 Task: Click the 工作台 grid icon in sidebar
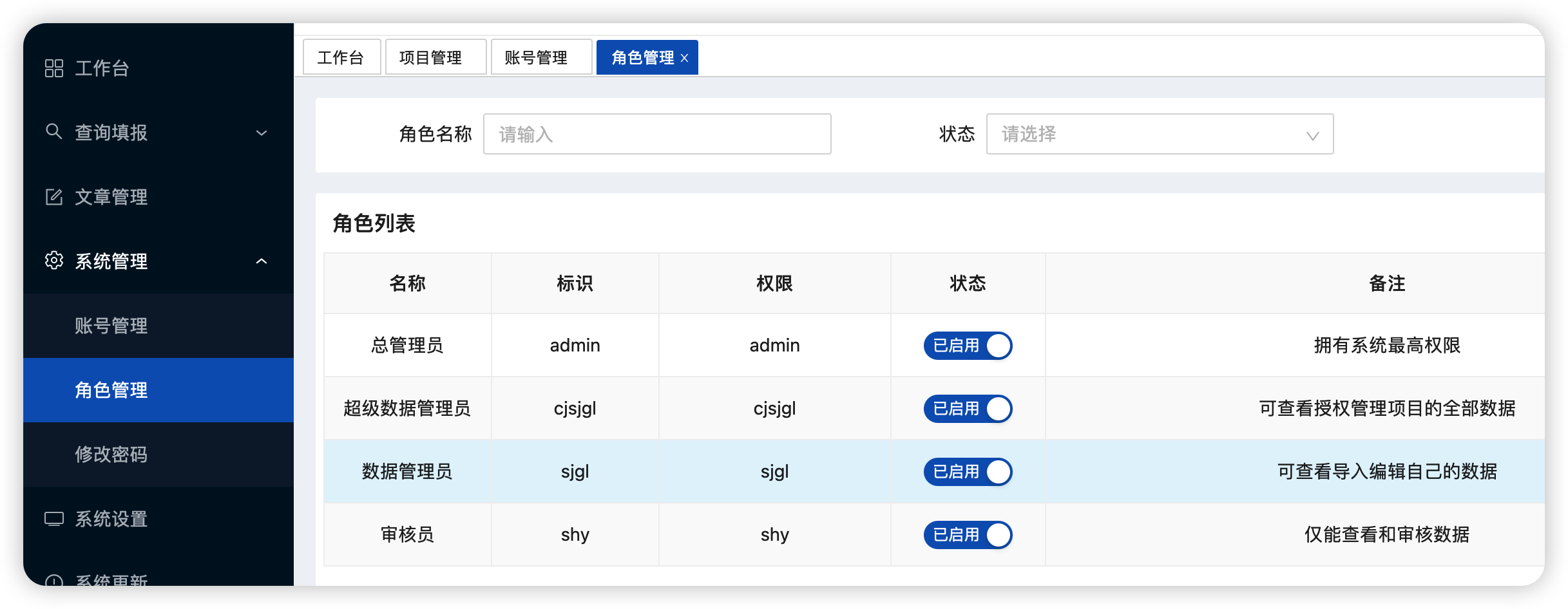54,68
